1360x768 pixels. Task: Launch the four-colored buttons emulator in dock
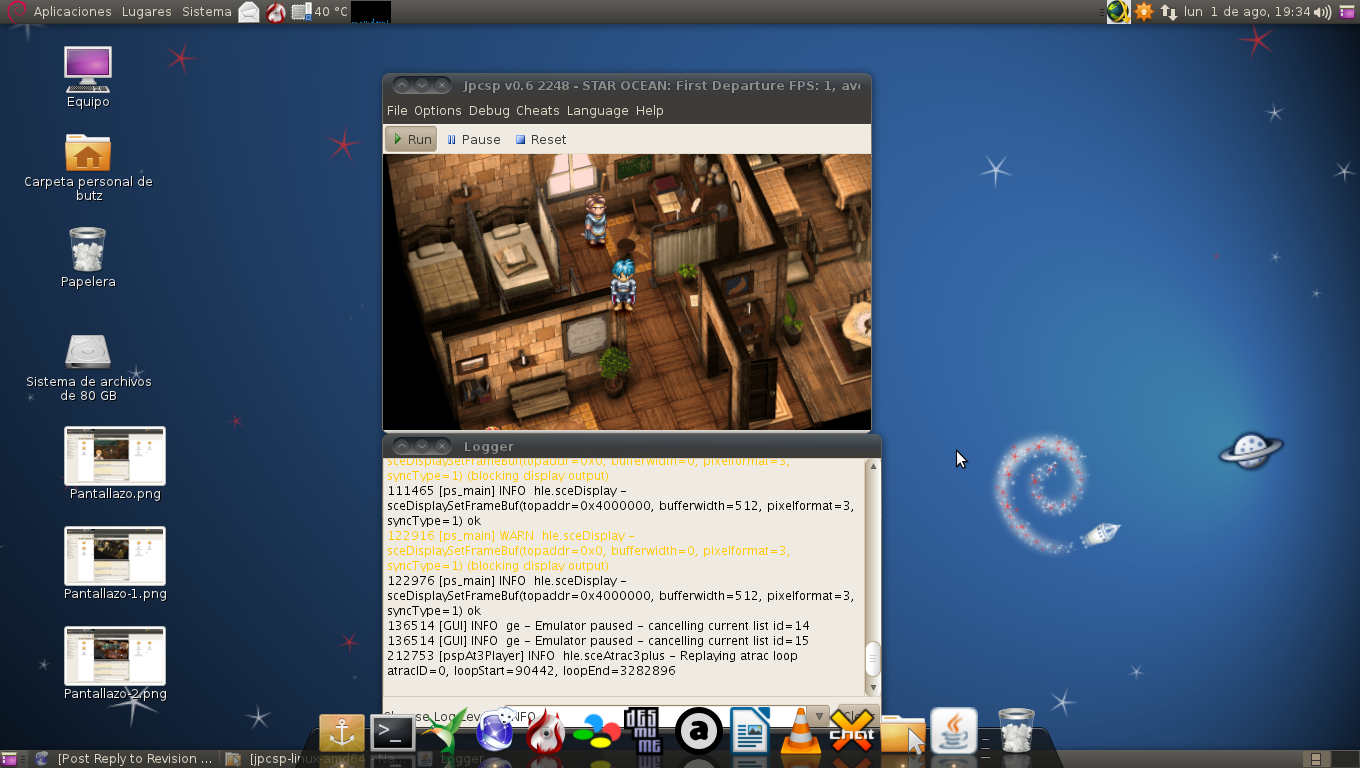[x=595, y=733]
